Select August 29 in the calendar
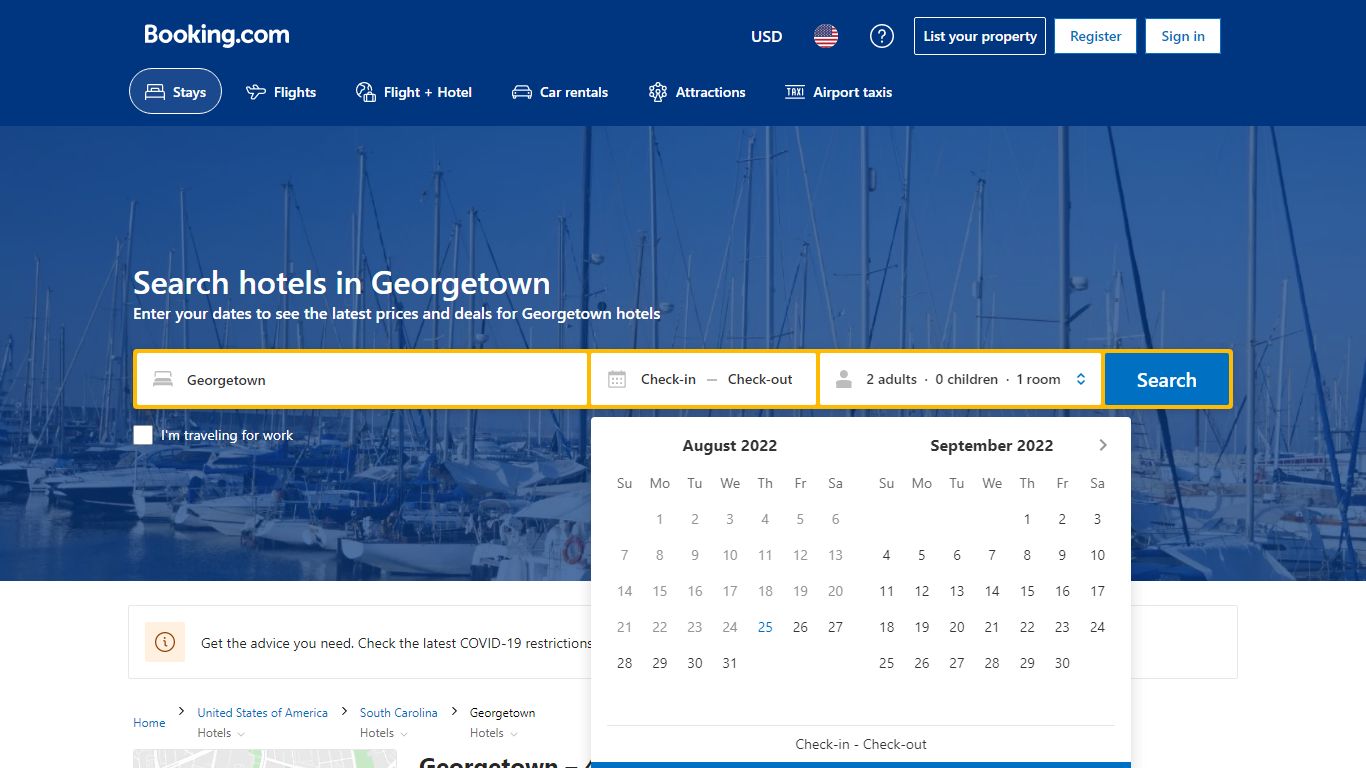Viewport: 1366px width, 768px height. coord(660,663)
